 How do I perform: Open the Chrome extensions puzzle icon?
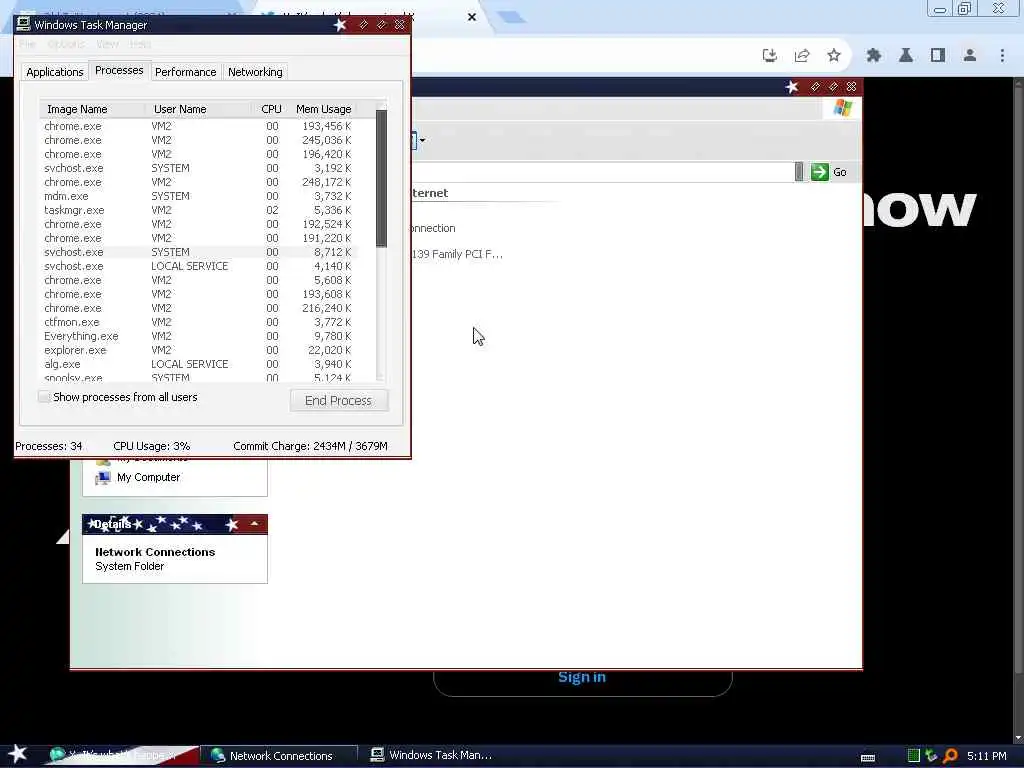coord(874,56)
